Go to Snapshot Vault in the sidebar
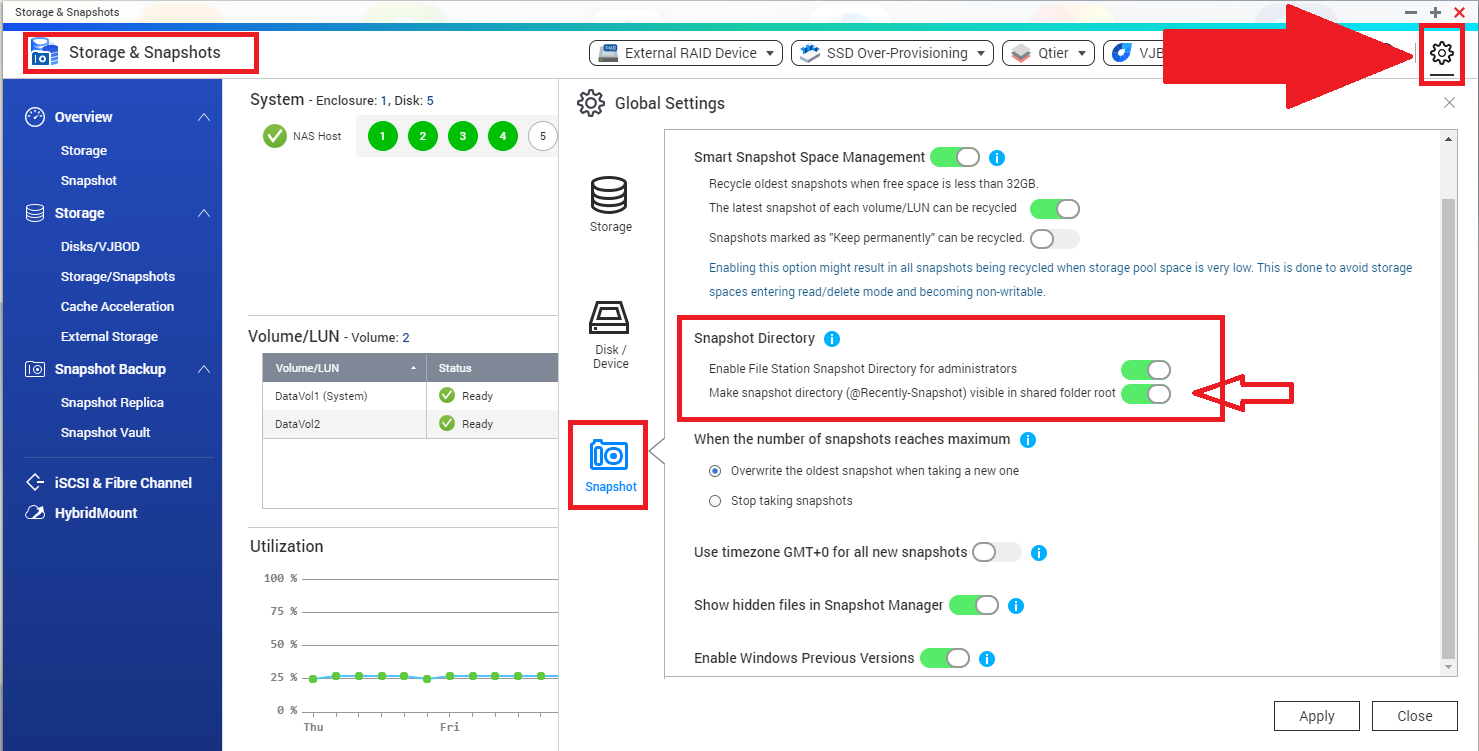1479x751 pixels. 105,433
